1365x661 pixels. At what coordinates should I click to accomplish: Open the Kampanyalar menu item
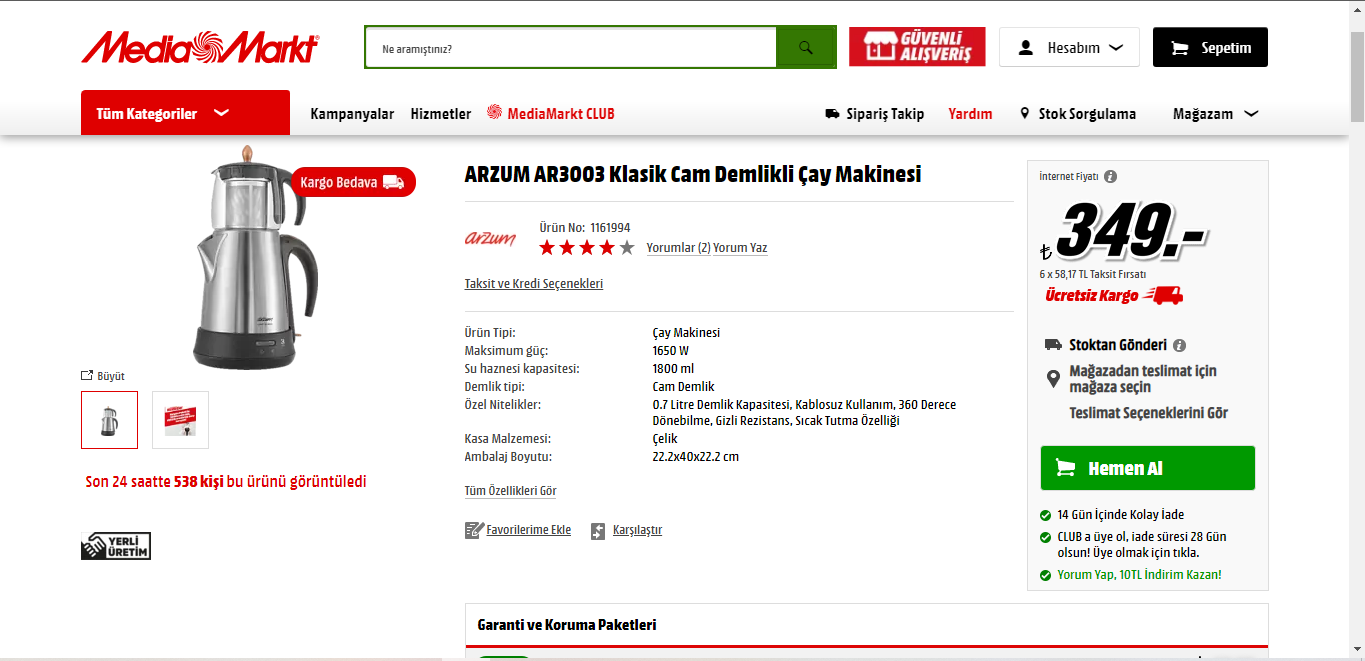point(352,114)
